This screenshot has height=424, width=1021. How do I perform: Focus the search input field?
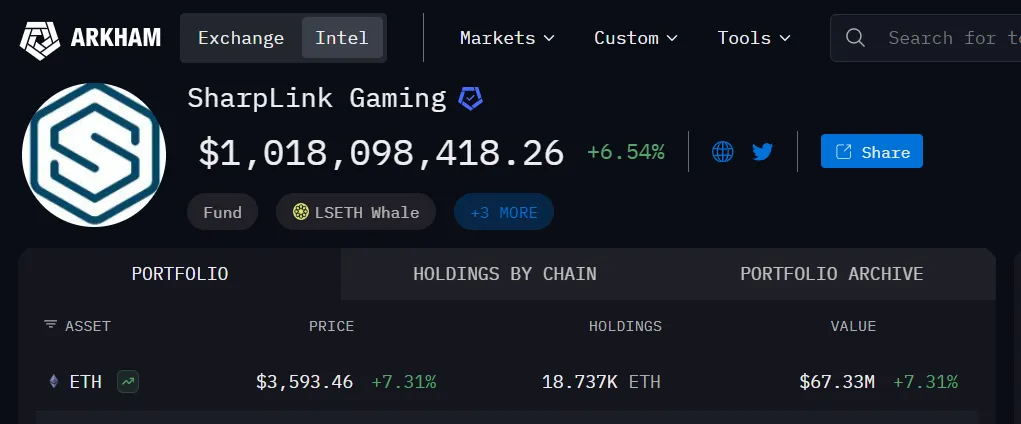click(x=950, y=38)
